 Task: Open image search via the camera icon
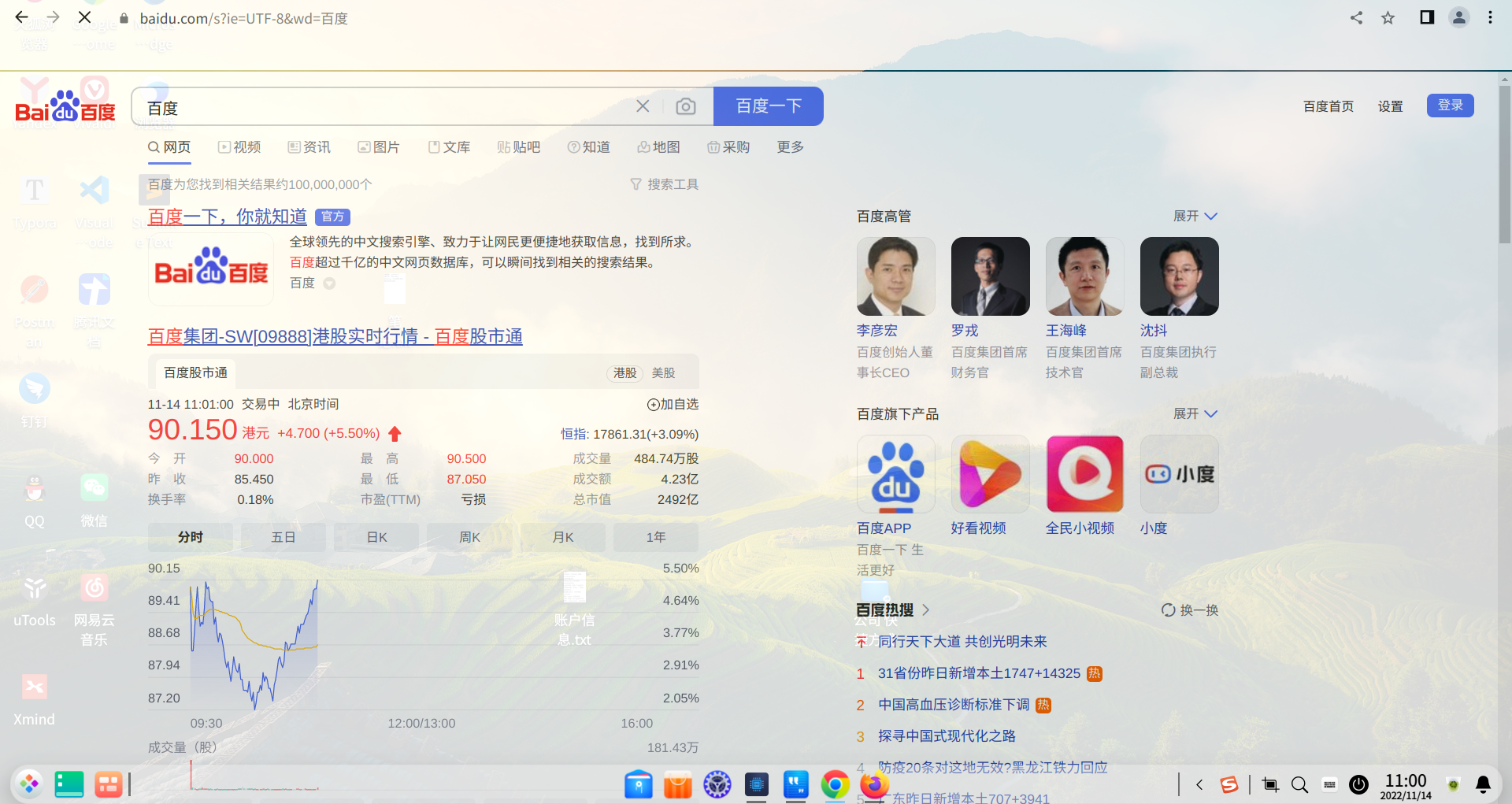coord(686,106)
